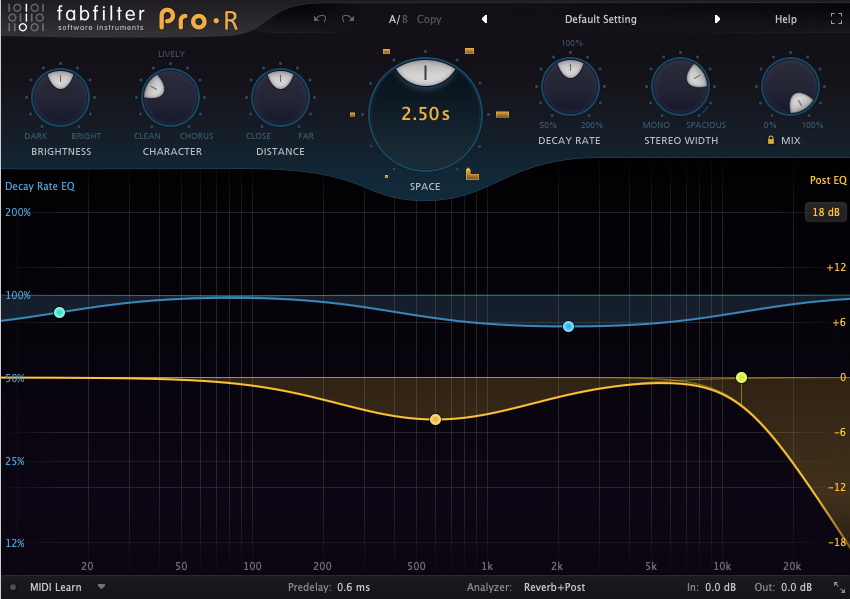The image size is (850, 599).
Task: Click the Decay Rate EQ label
Action: tap(40, 186)
